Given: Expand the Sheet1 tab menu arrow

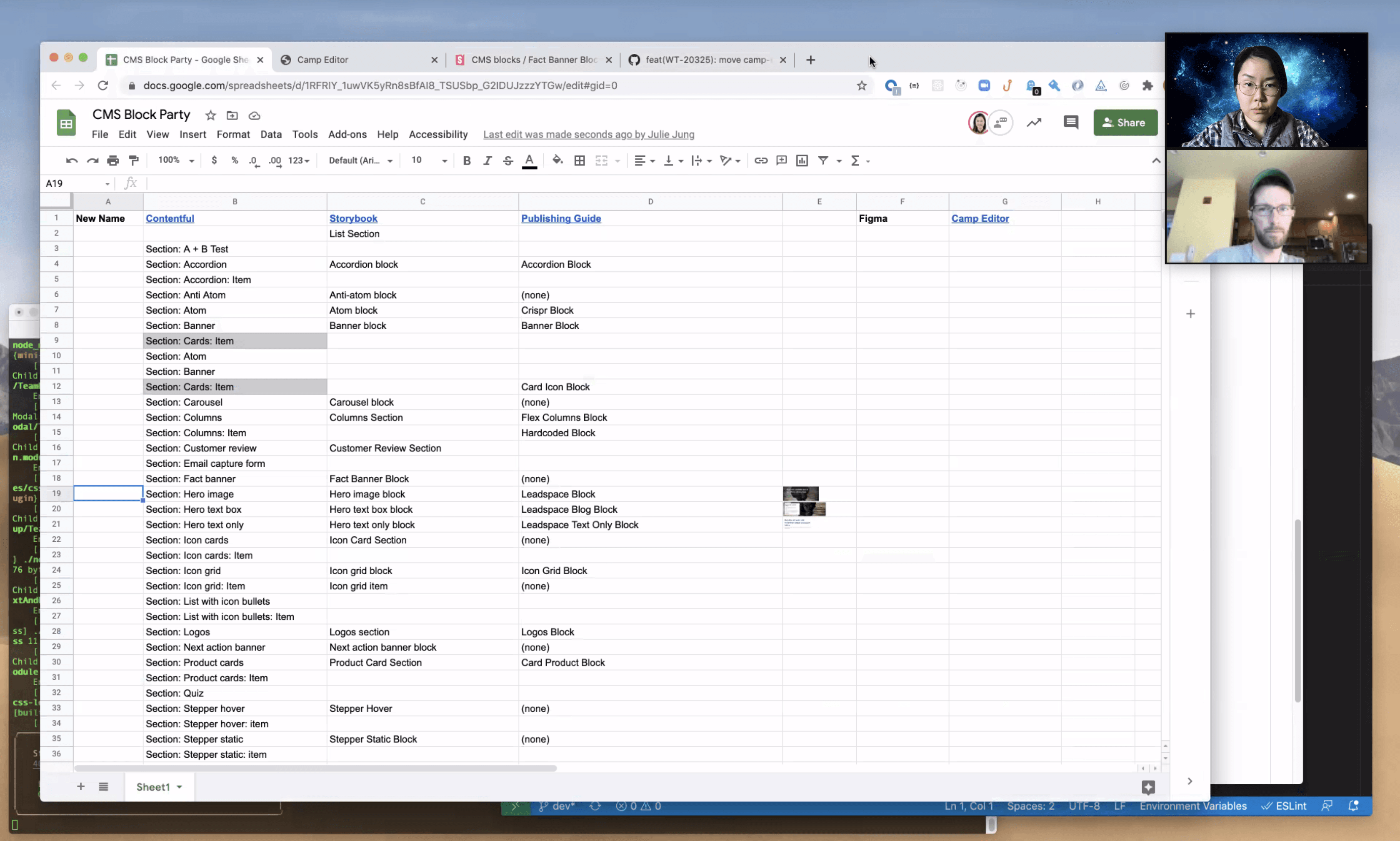Looking at the screenshot, I should pyautogui.click(x=180, y=786).
